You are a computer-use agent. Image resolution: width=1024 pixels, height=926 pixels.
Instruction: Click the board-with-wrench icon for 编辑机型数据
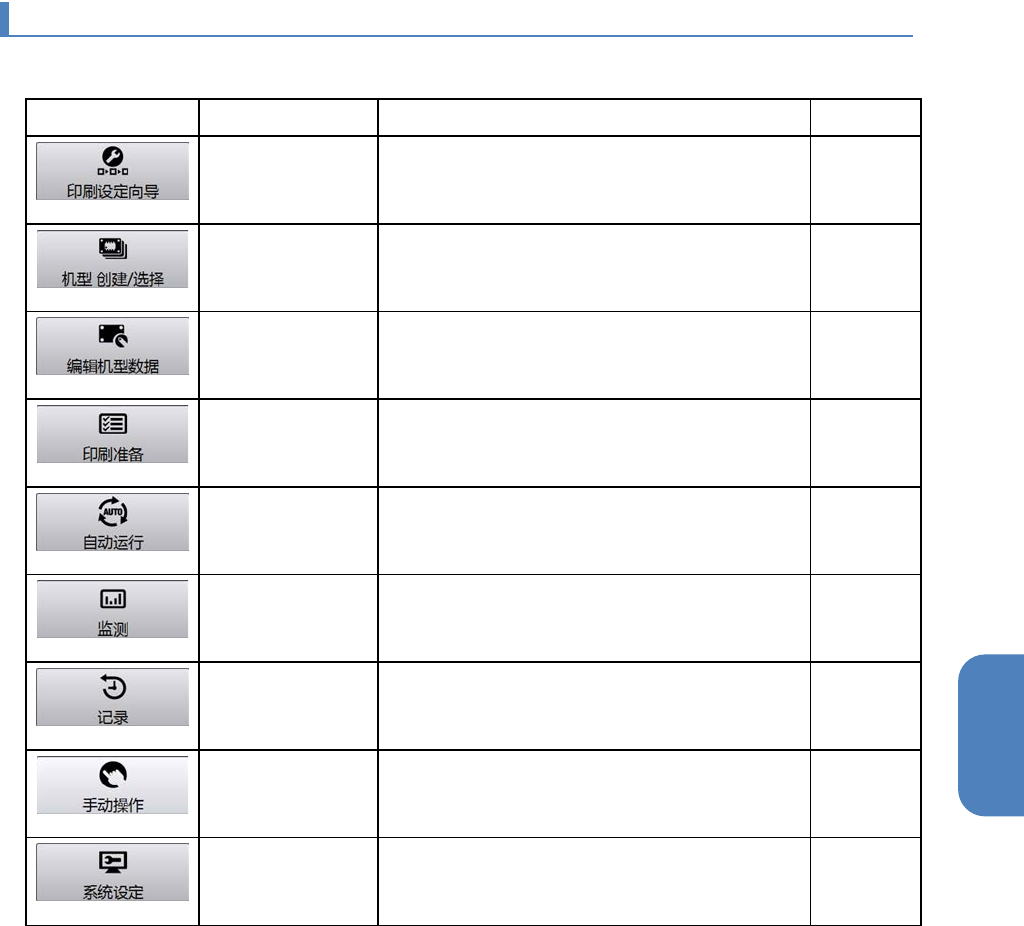113,336
